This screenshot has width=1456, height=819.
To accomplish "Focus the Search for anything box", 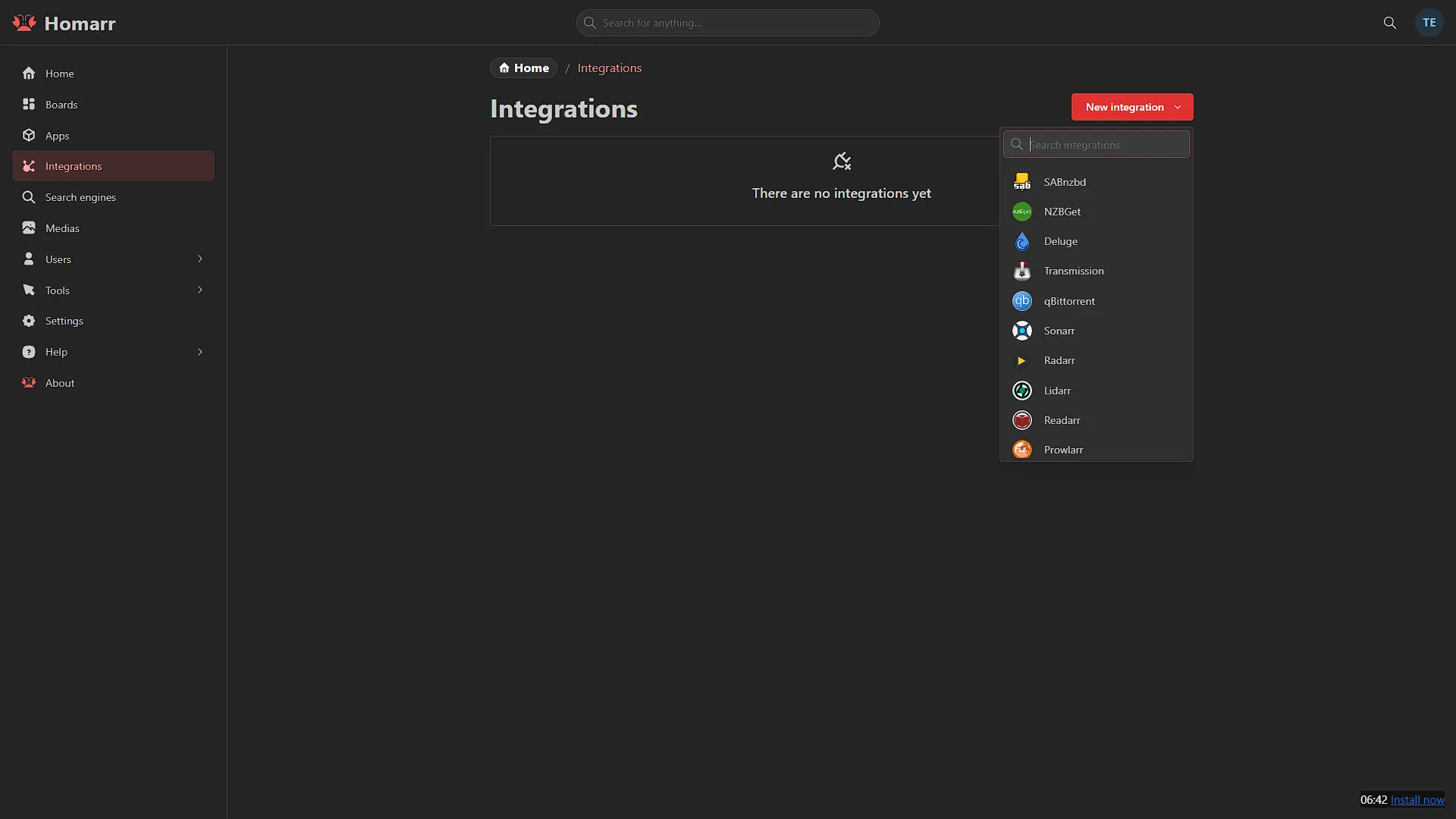I will tap(728, 23).
